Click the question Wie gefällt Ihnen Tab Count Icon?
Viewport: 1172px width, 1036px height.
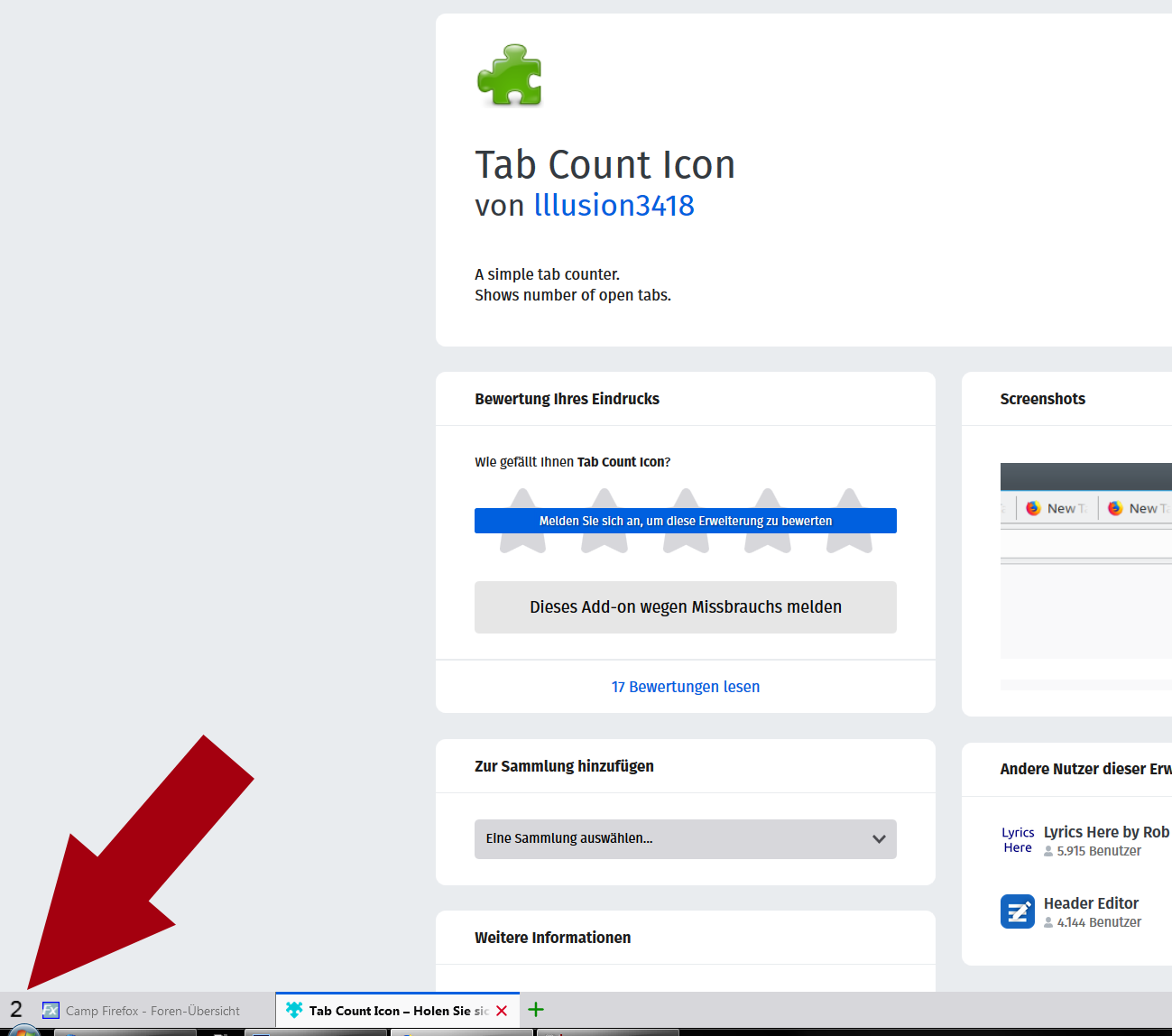coord(573,462)
